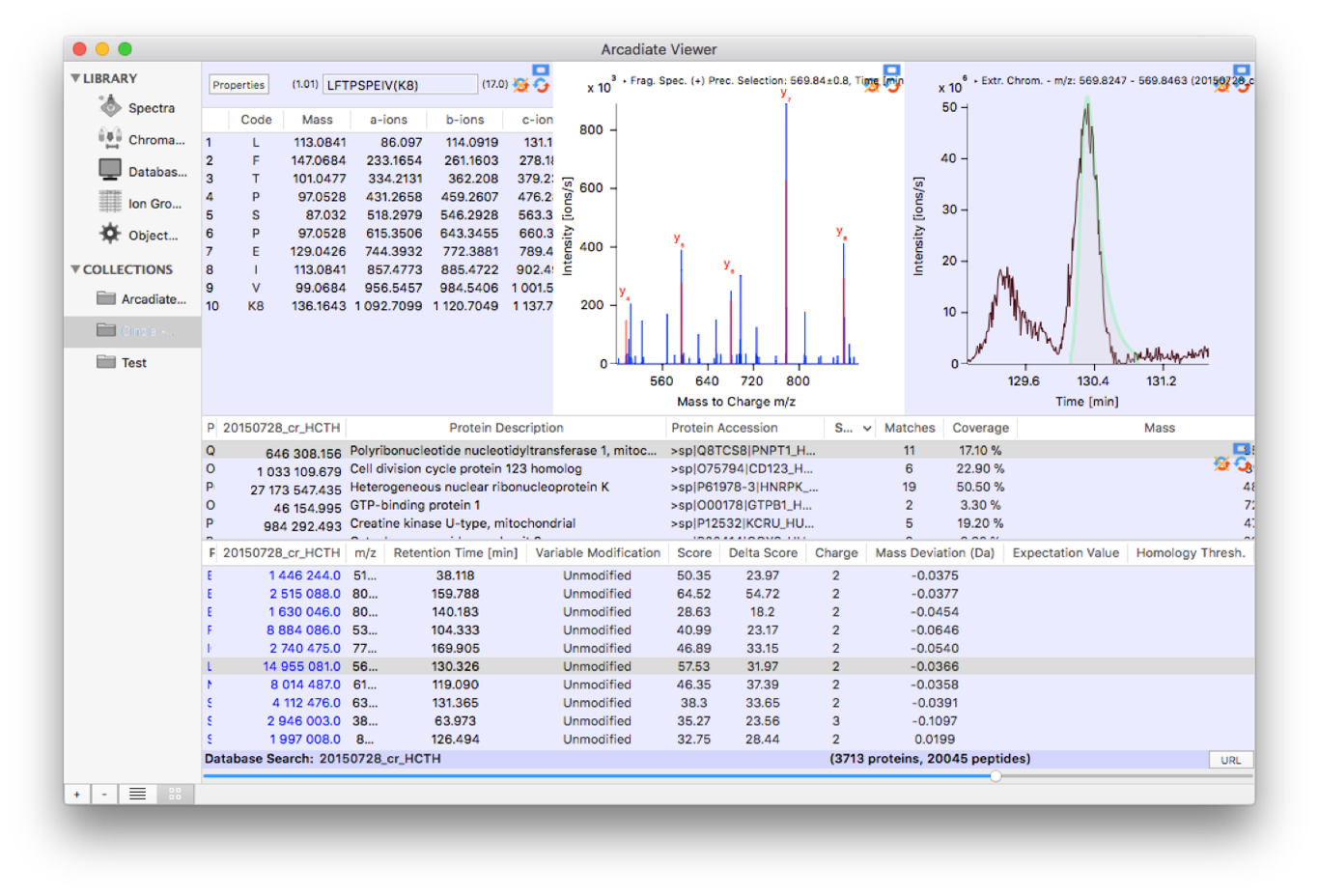Click the URL button

[1230, 760]
